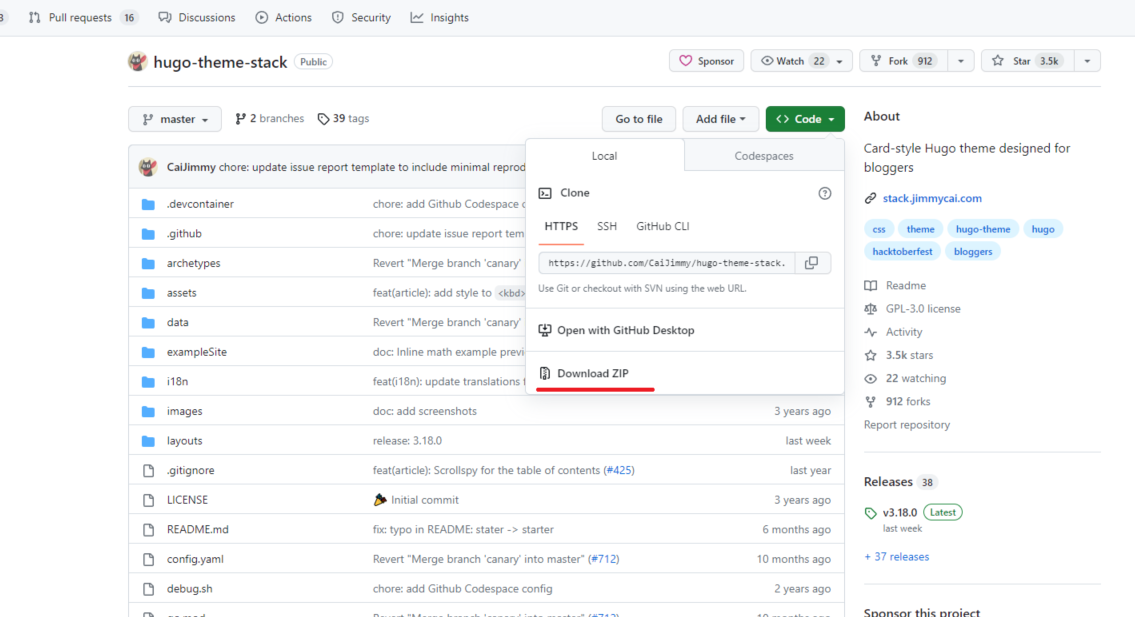This screenshot has width=1135, height=617.
Task: Click the Sponsor button
Action: click(x=706, y=62)
